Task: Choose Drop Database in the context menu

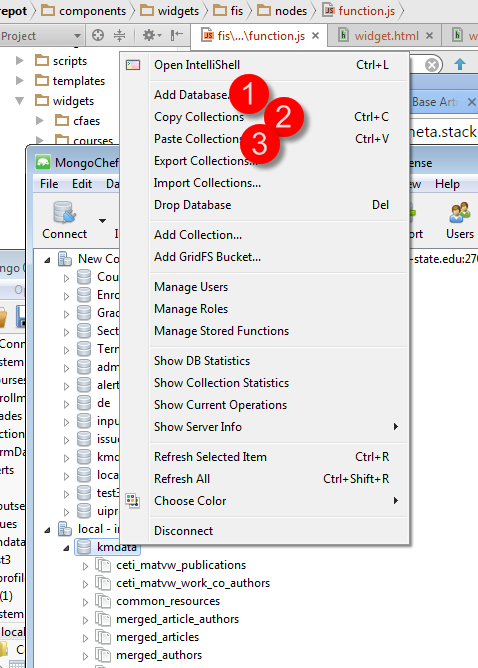Action: click(193, 205)
